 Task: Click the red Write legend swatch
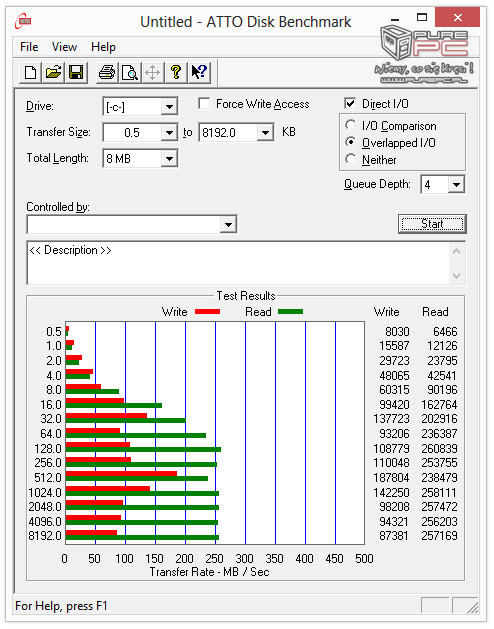[207, 311]
